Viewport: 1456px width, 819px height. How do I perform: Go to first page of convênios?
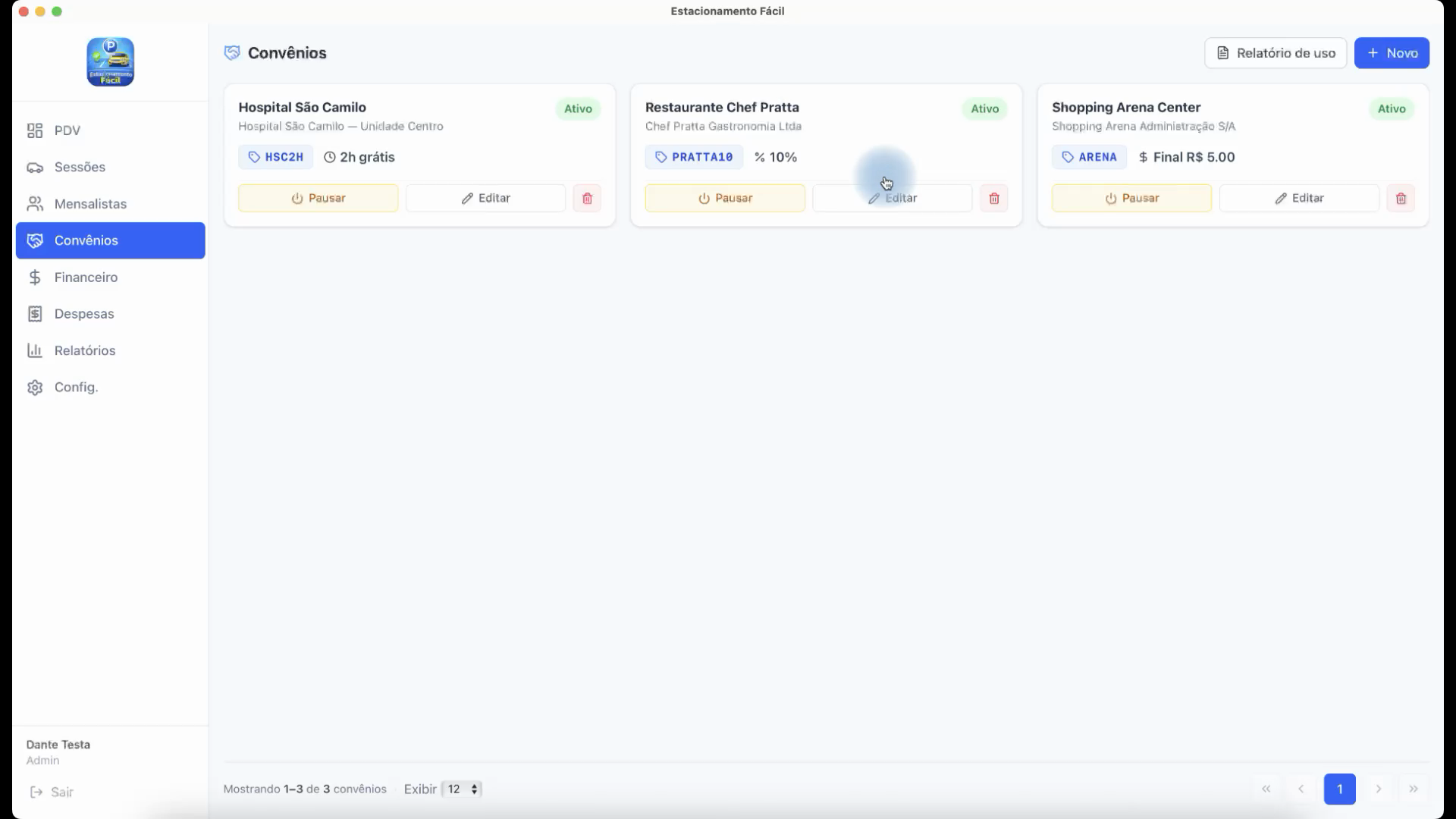1266,789
